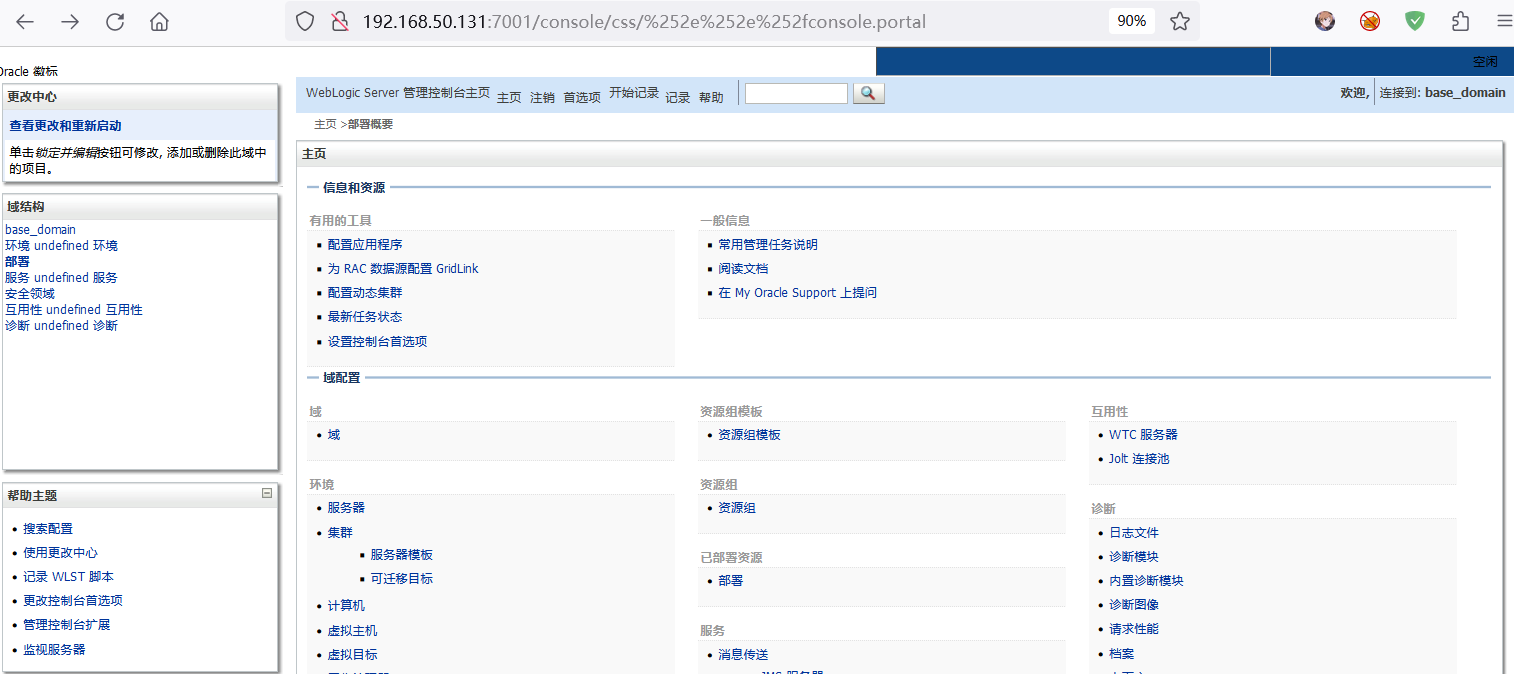1514x674 pixels.
Task: Click the insecure connection padlock icon
Action: point(340,21)
